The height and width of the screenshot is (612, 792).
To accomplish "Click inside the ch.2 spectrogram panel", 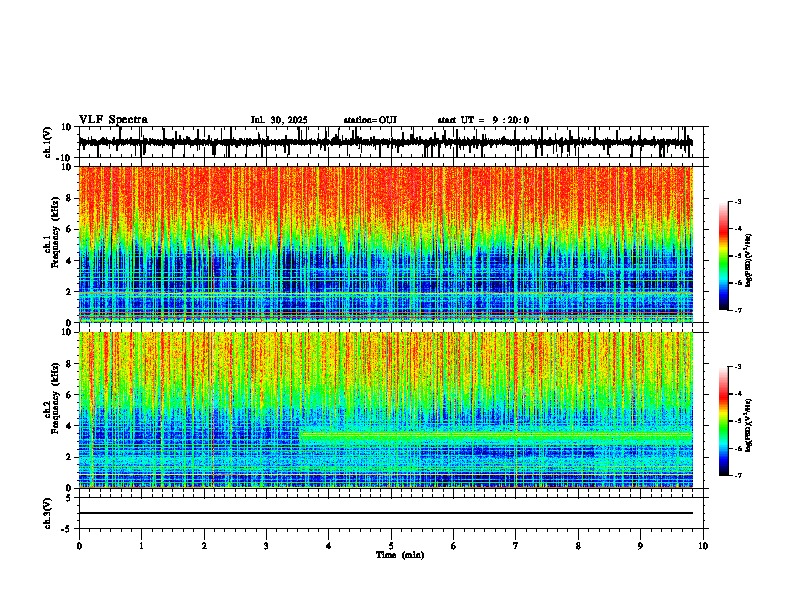I will 386,410.
